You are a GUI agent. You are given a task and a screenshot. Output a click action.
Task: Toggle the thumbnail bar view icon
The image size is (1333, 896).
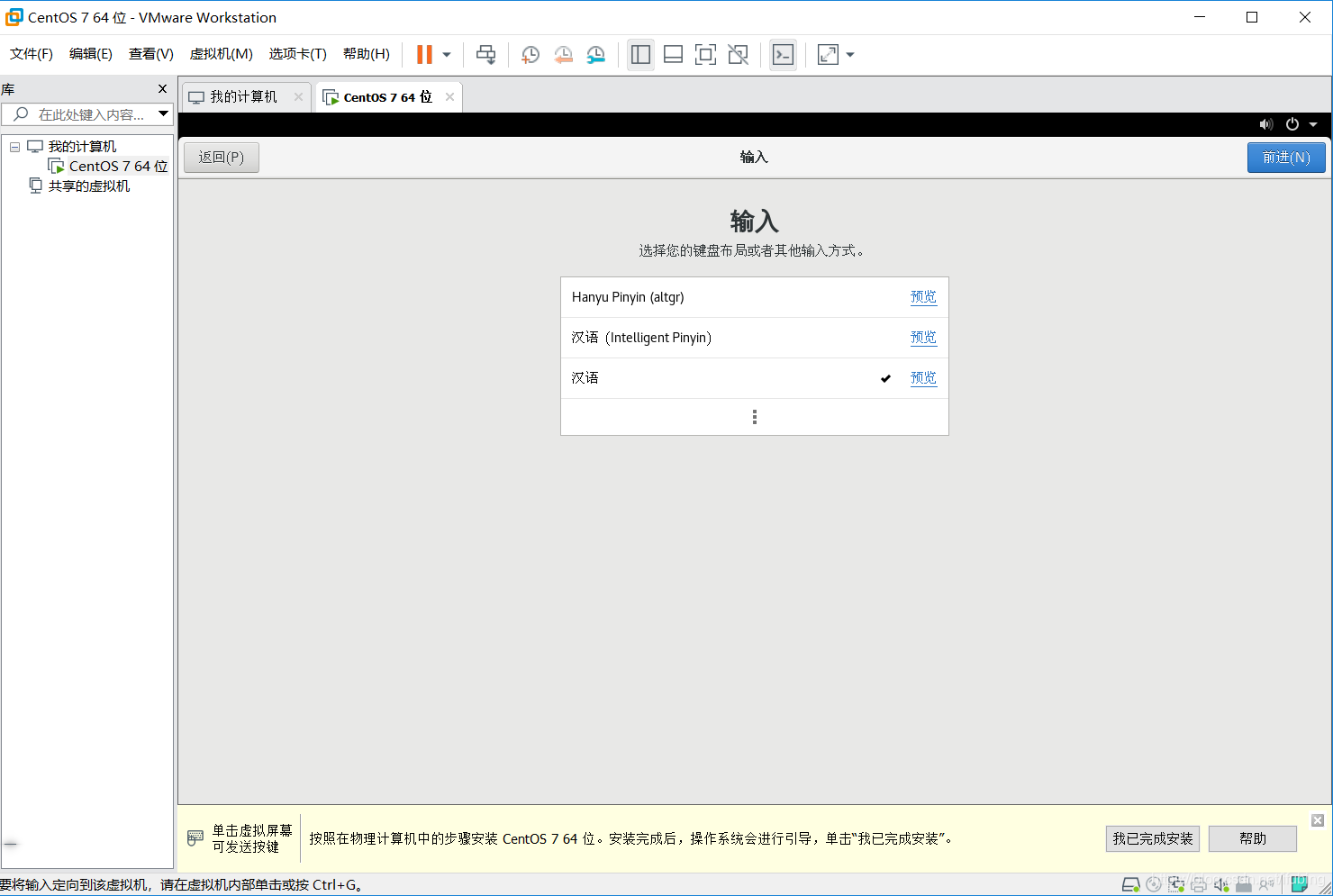673,55
